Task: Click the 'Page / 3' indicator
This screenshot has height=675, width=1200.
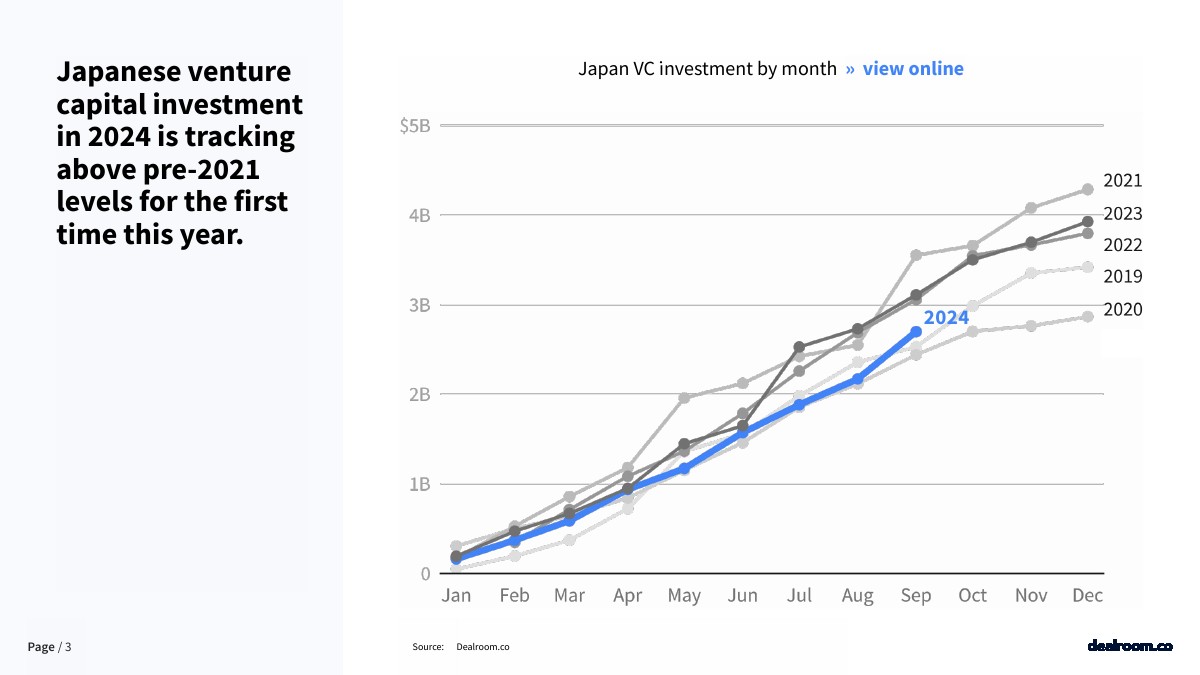Action: click(x=49, y=647)
